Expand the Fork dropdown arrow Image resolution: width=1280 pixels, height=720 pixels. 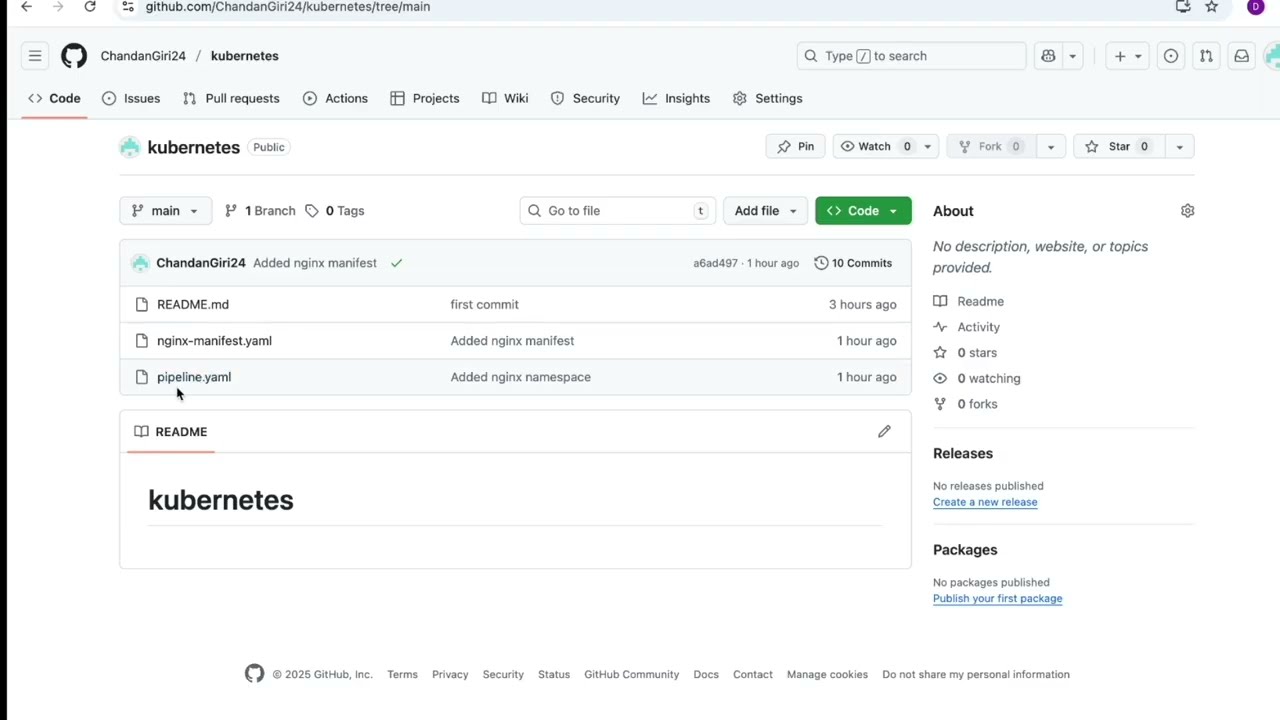(1050, 147)
